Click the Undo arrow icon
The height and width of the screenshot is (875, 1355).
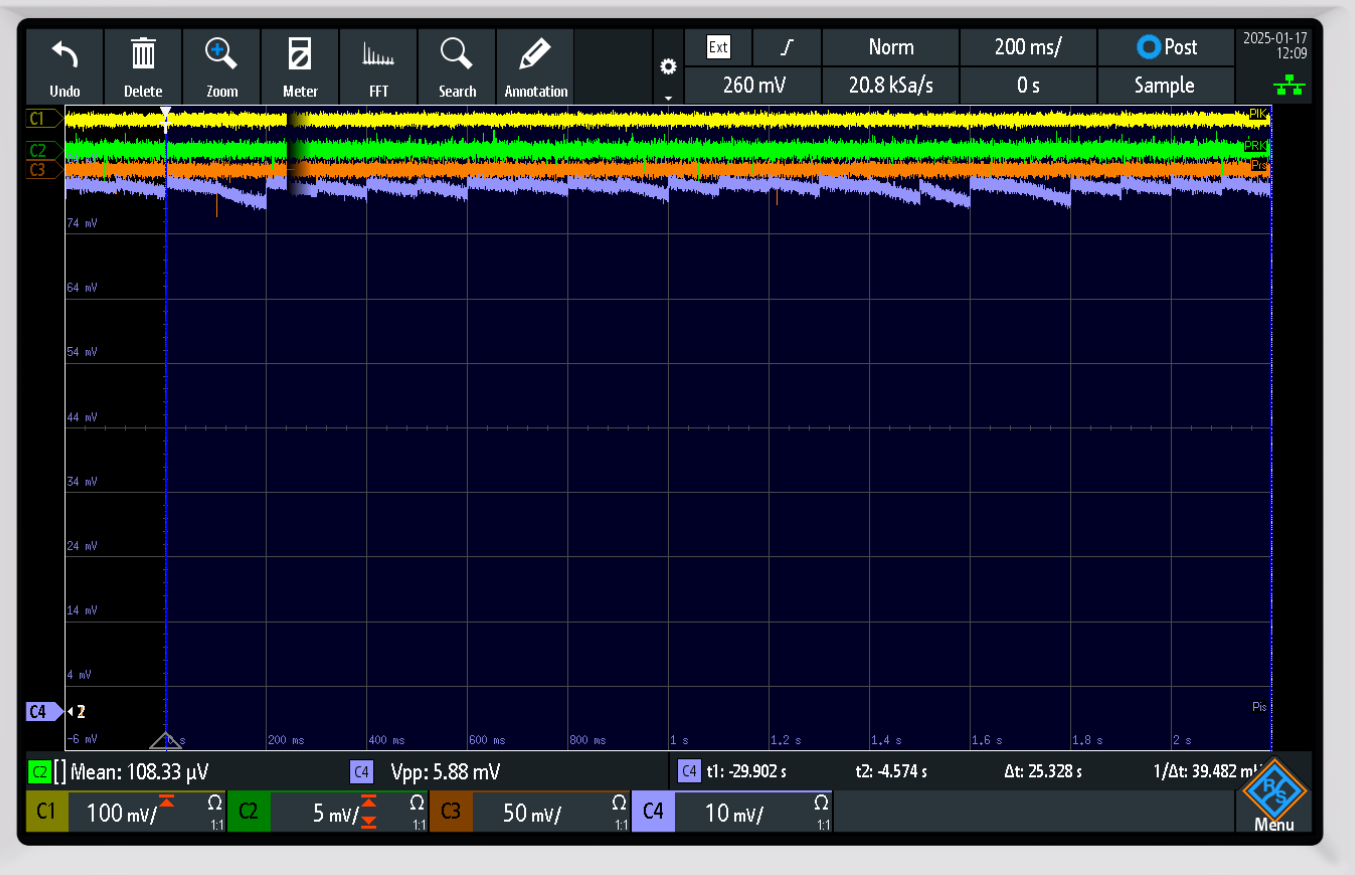(65, 55)
